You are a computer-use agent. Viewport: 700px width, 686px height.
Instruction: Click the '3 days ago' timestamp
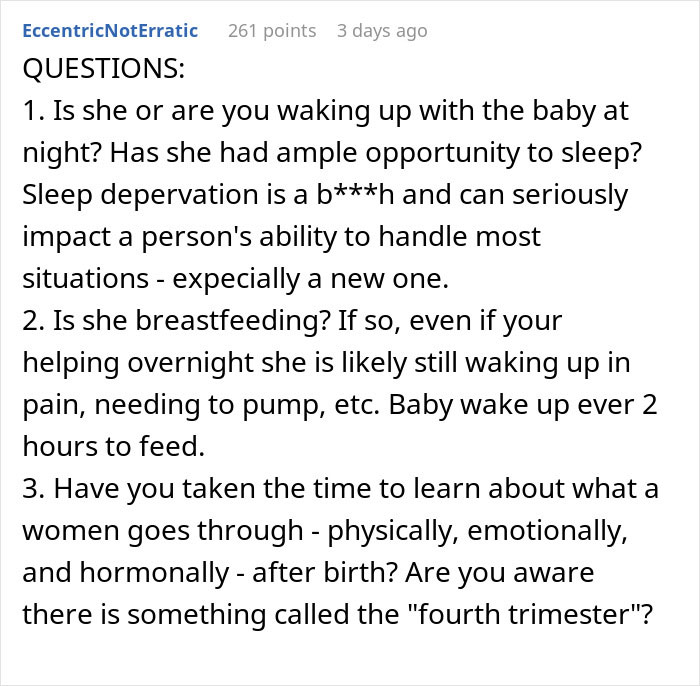pos(382,31)
